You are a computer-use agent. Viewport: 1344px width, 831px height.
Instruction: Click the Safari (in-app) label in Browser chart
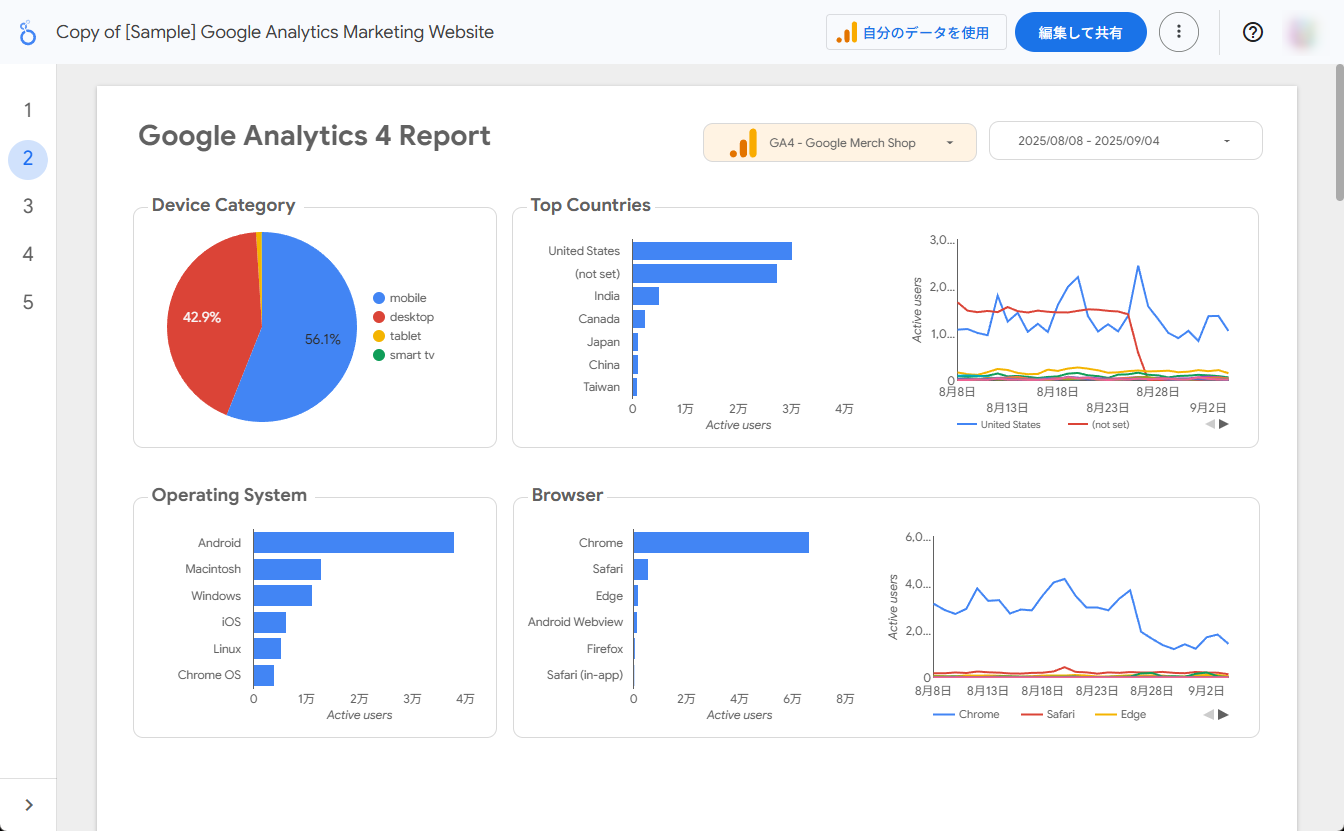tap(585, 675)
